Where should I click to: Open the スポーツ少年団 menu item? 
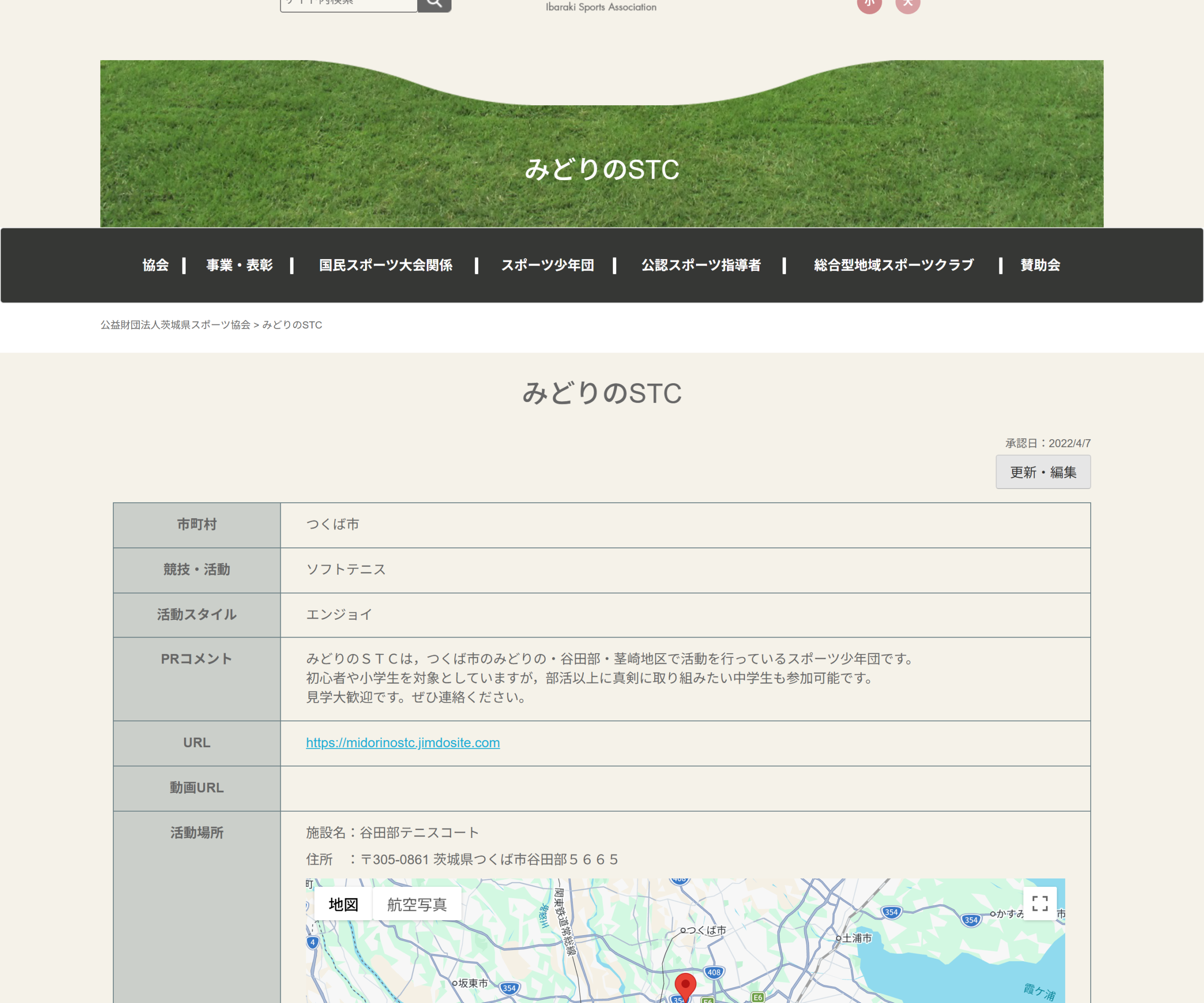click(547, 265)
